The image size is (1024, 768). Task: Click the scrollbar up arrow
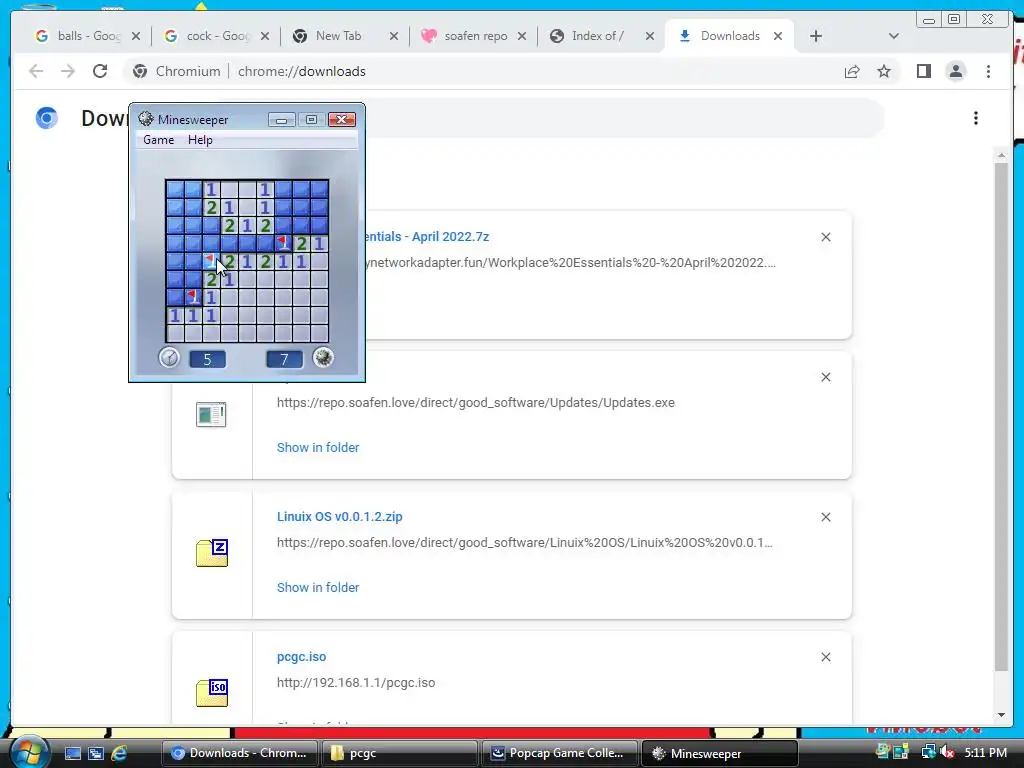[x=1001, y=155]
